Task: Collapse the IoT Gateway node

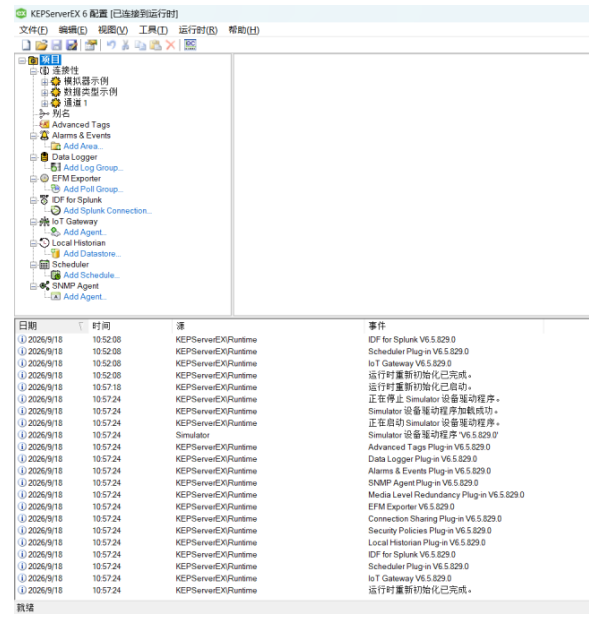Action: 33,222
